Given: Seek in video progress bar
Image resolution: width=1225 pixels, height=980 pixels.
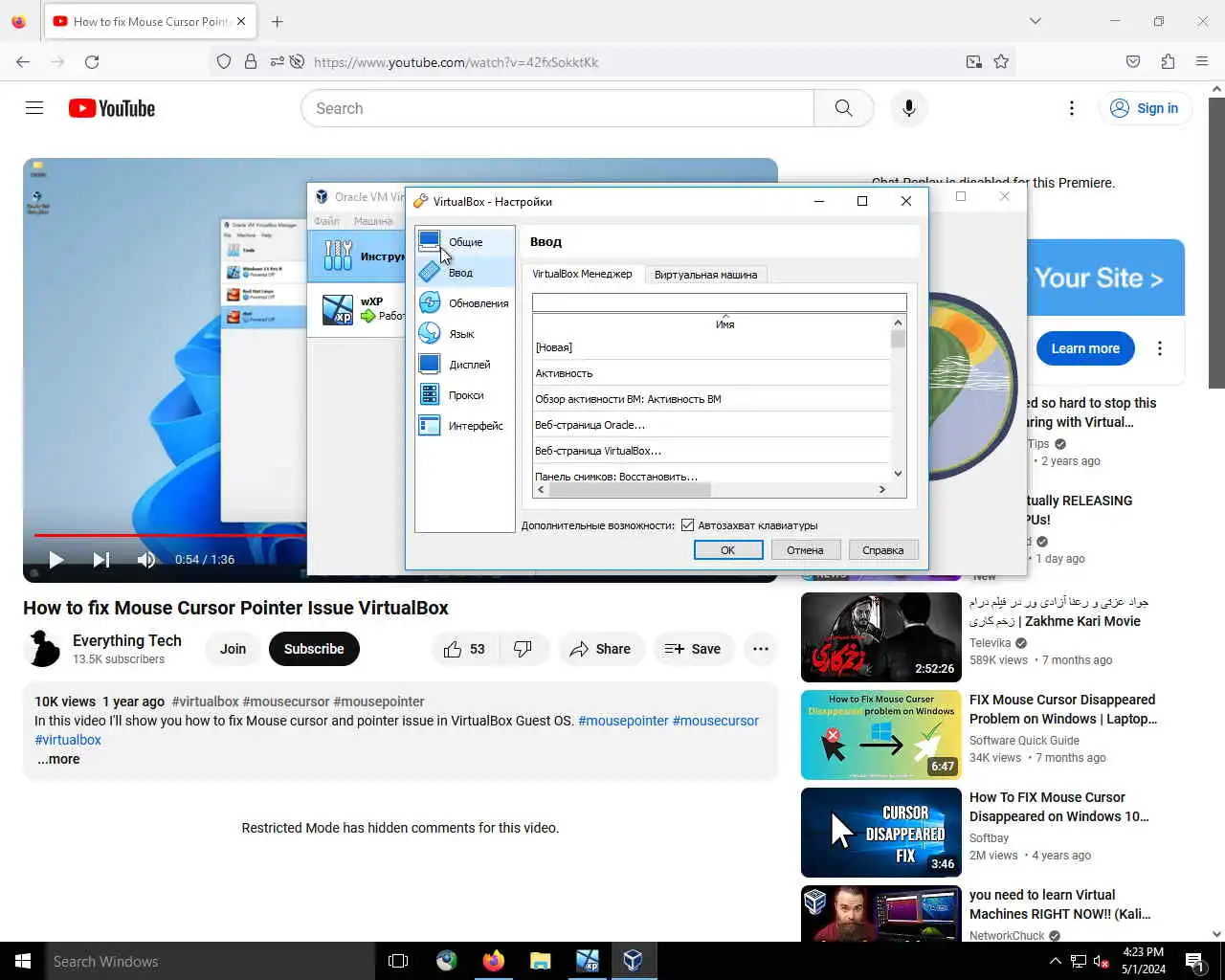Looking at the screenshot, I should coord(170,535).
